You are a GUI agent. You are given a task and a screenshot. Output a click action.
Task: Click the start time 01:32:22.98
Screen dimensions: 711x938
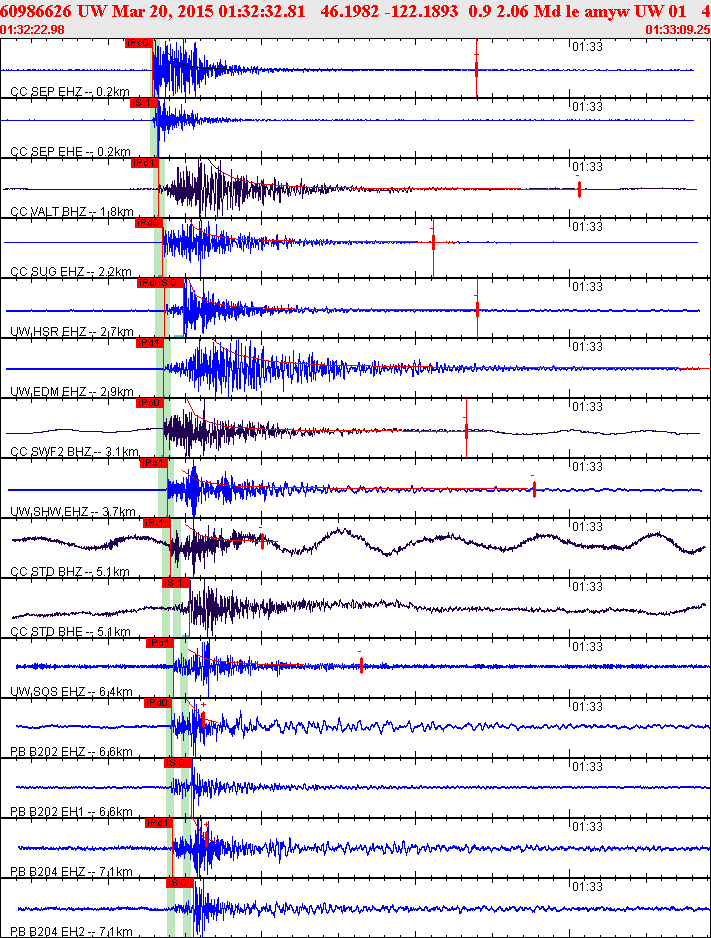coord(32,29)
